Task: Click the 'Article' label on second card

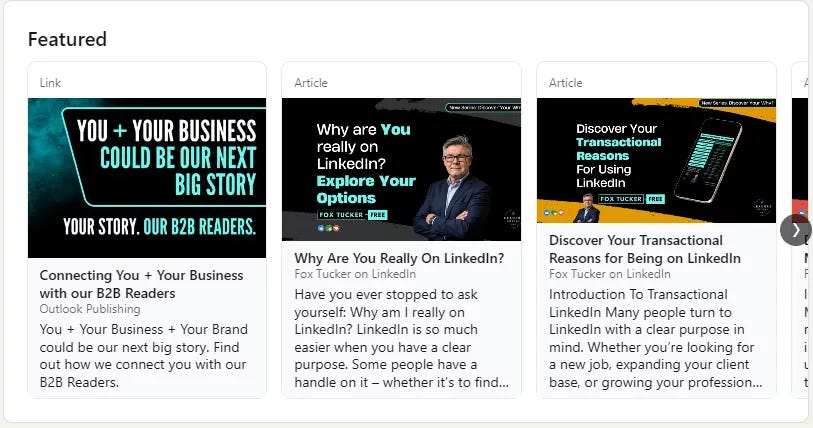Action: pos(311,83)
